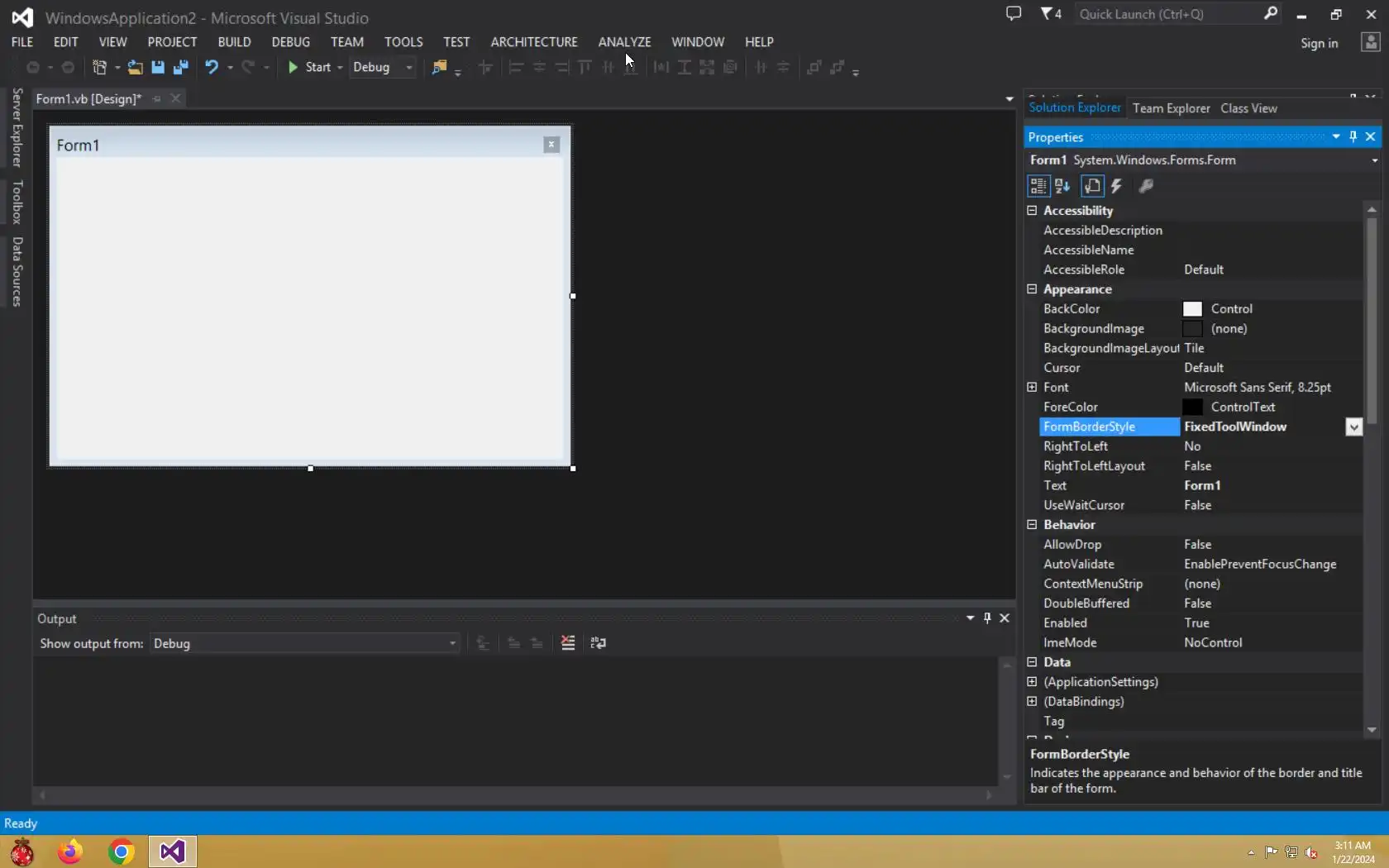This screenshot has width=1389, height=868.
Task: Start debugging with the green Start button
Action: (x=309, y=68)
